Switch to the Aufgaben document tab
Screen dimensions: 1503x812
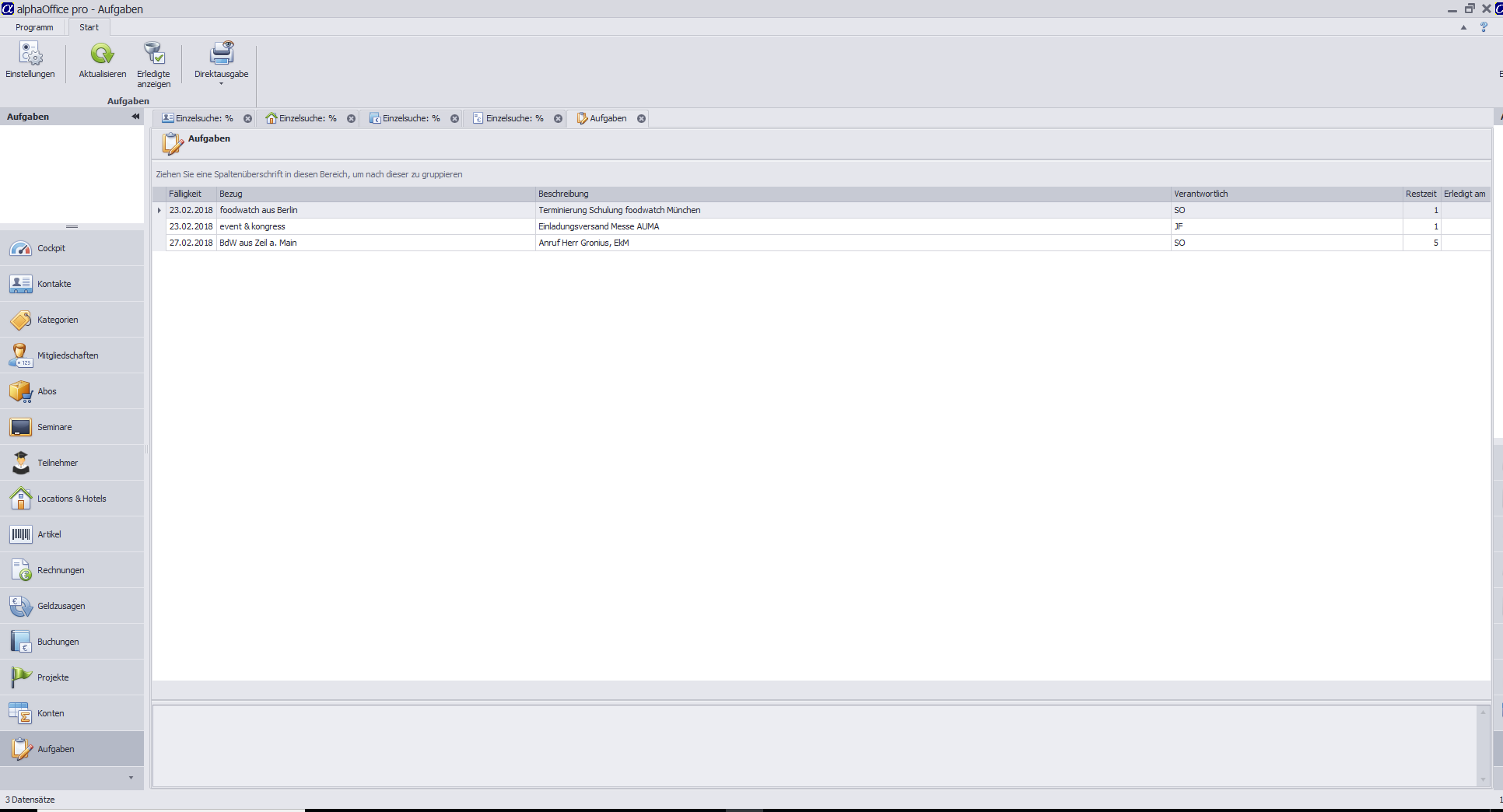point(608,118)
